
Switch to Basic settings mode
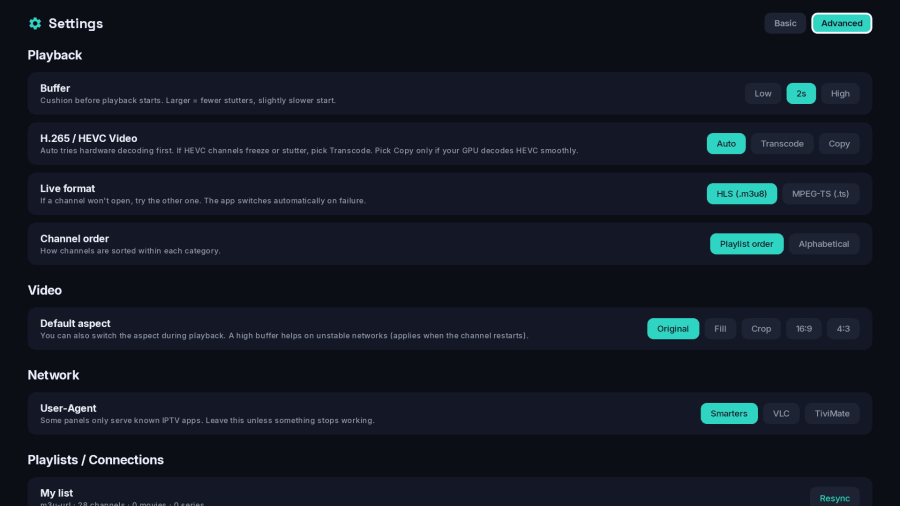point(785,24)
